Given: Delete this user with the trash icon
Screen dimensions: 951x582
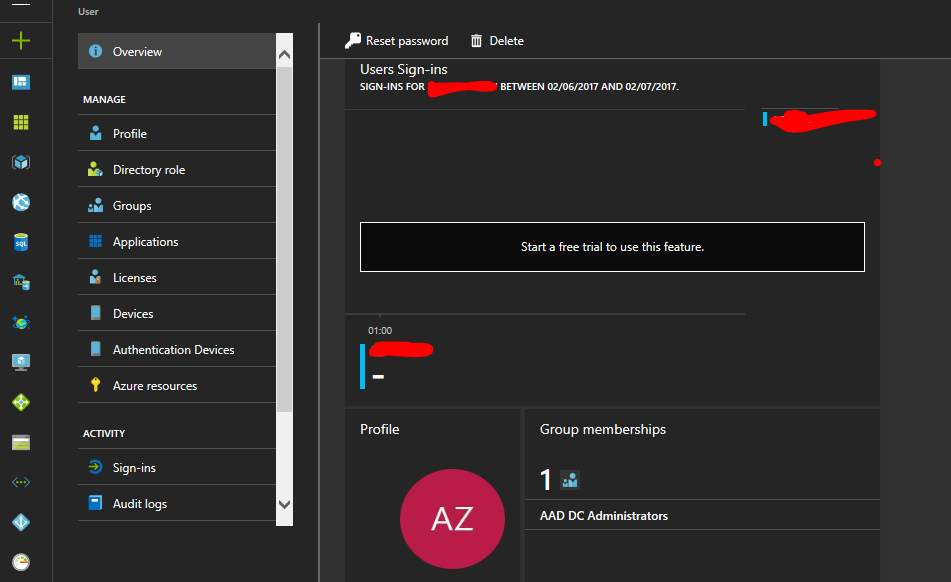Looking at the screenshot, I should [x=497, y=40].
